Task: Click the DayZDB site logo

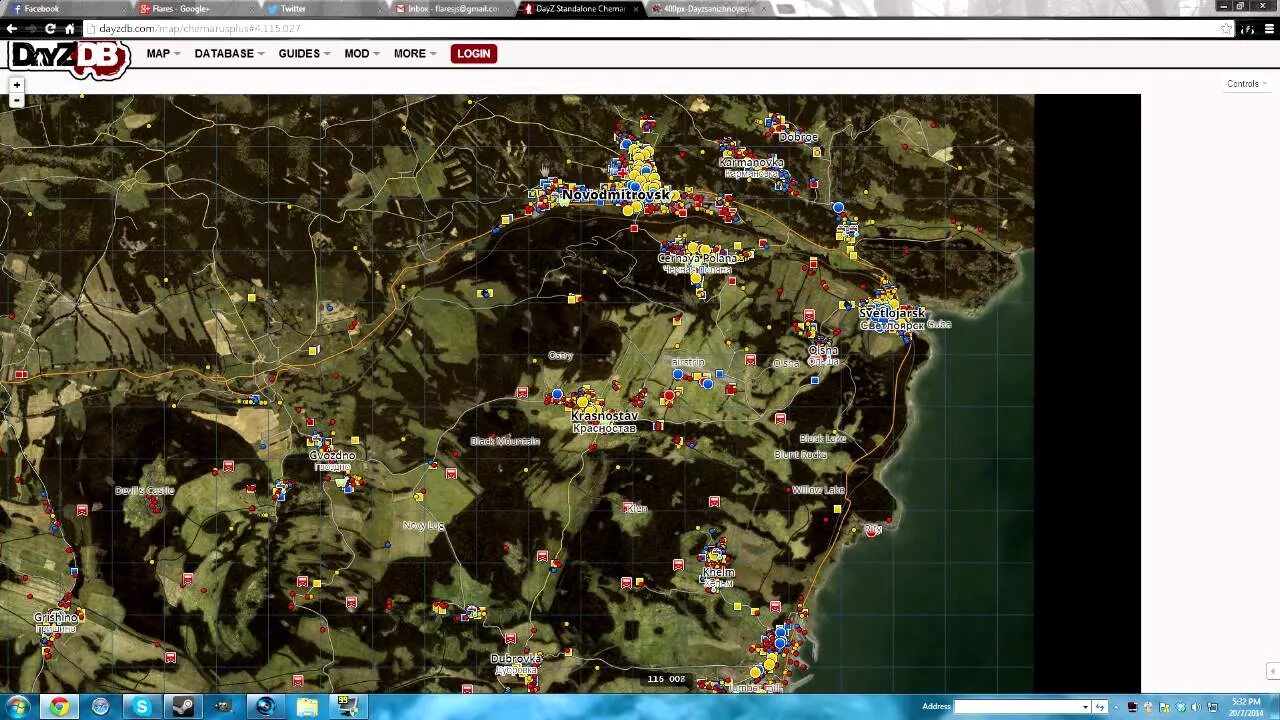Action: [x=69, y=59]
